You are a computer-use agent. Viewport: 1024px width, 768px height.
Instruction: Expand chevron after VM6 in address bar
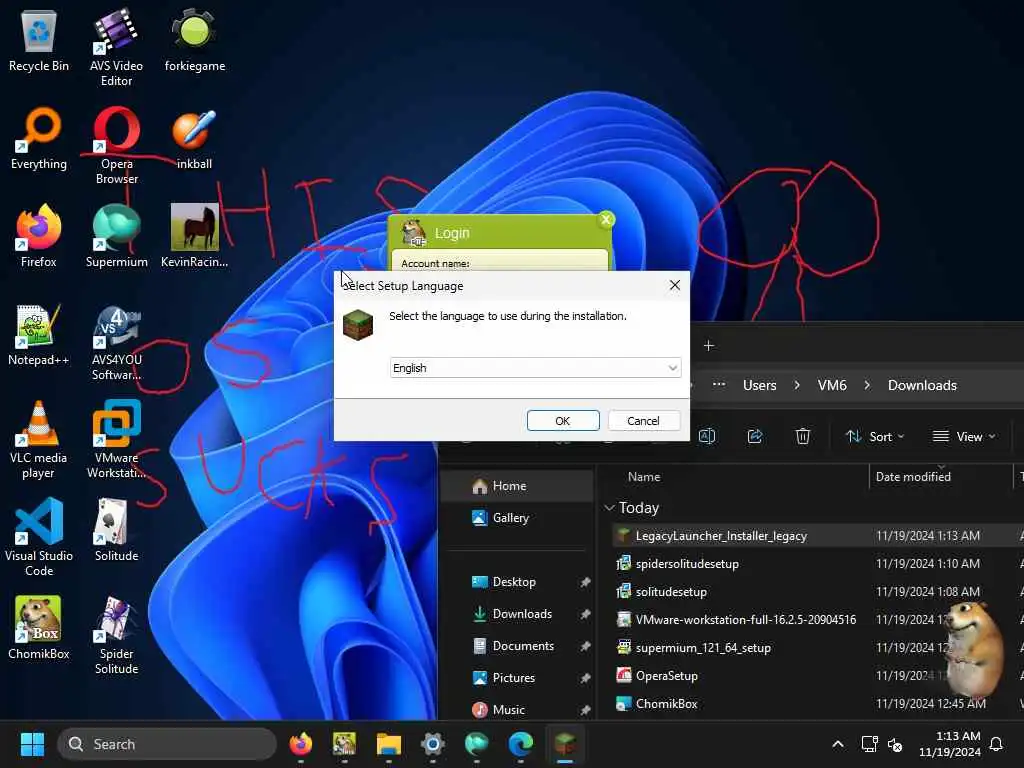[867, 385]
